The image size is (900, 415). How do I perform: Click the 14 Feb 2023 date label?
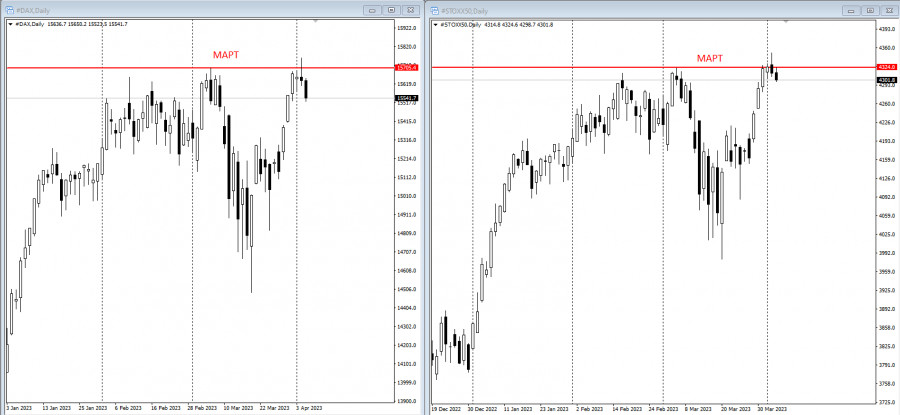pos(626,409)
